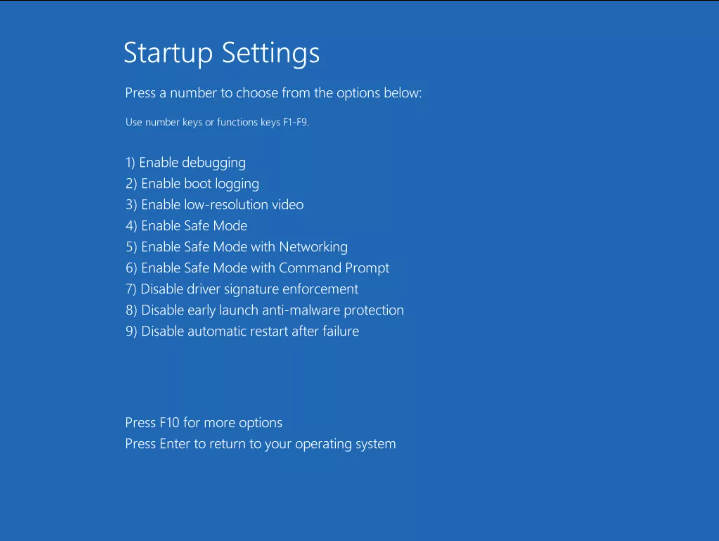This screenshot has height=541, width=719.
Task: Click the 'Press a number to choose' instruction
Action: pyautogui.click(x=273, y=93)
